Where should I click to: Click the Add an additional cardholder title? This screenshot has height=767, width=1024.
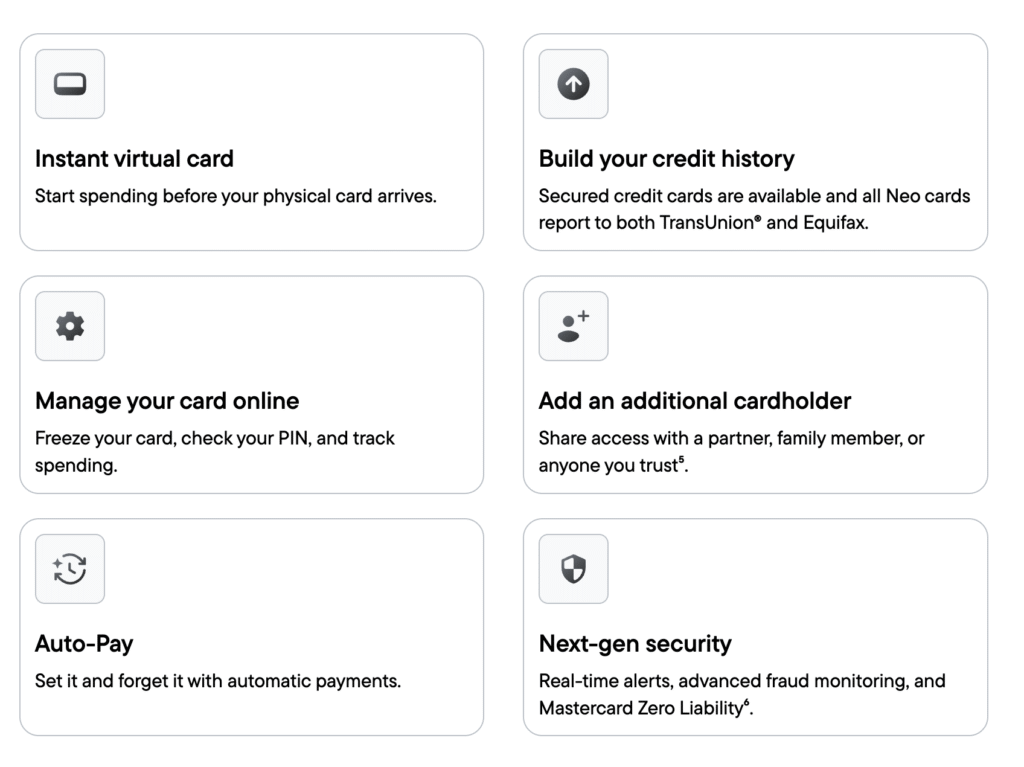coord(695,401)
